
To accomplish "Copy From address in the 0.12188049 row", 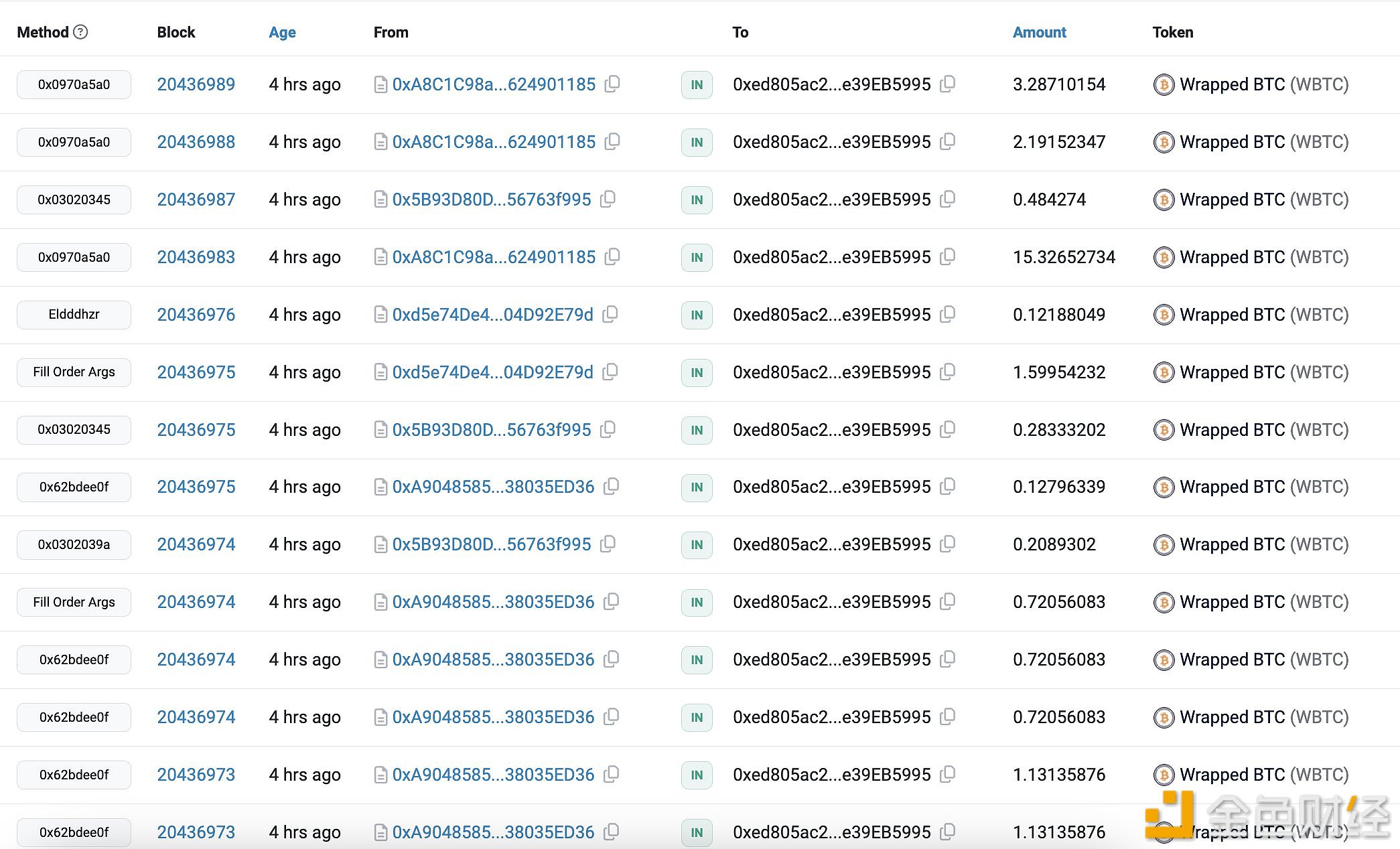I will pyautogui.click(x=610, y=314).
